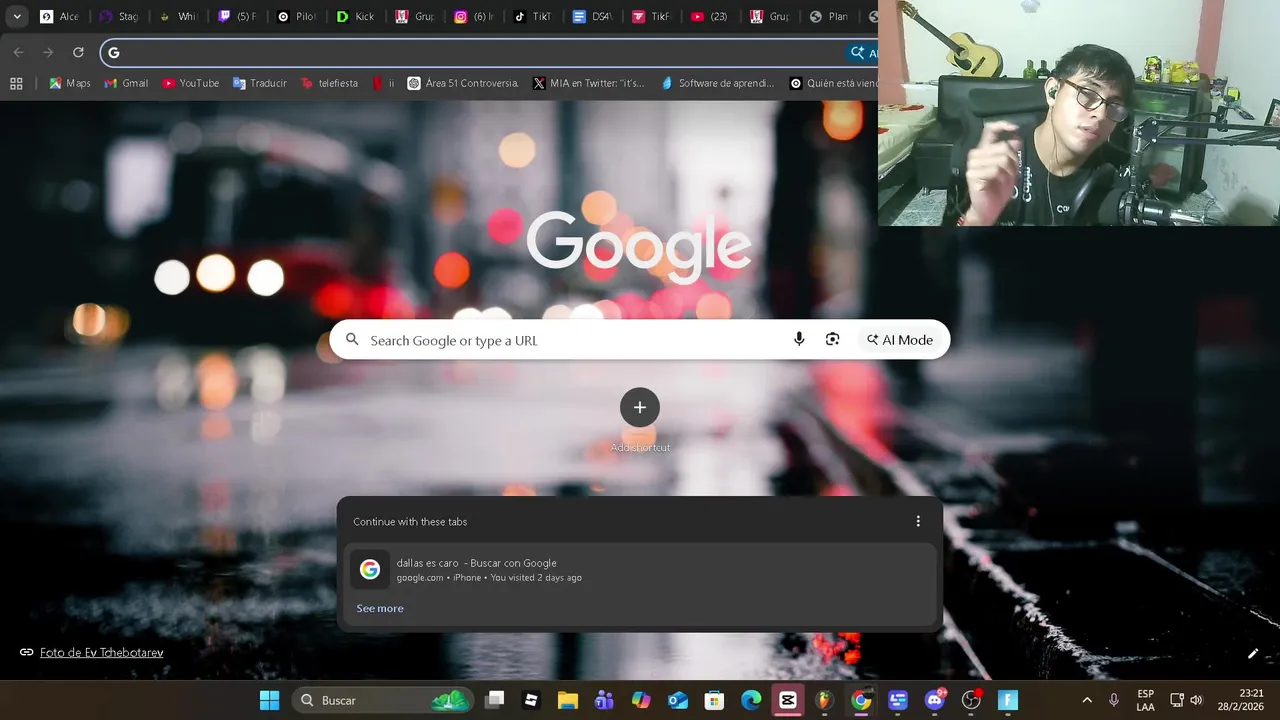Open Outlook from the taskbar
Image resolution: width=1280 pixels, height=720 pixels.
coord(678,700)
